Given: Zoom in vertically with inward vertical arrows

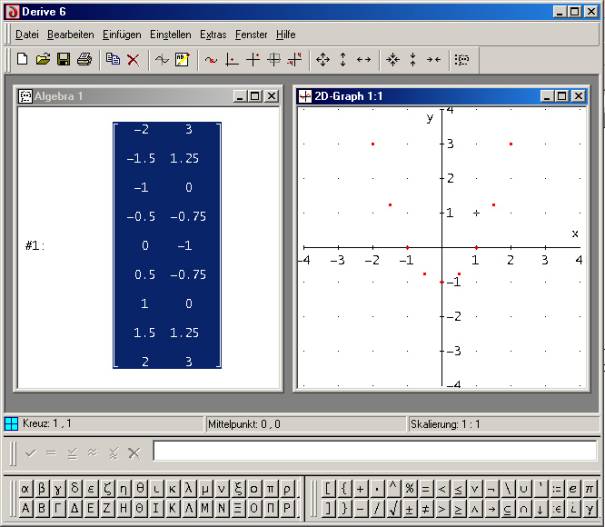Looking at the screenshot, I should (x=413, y=59).
